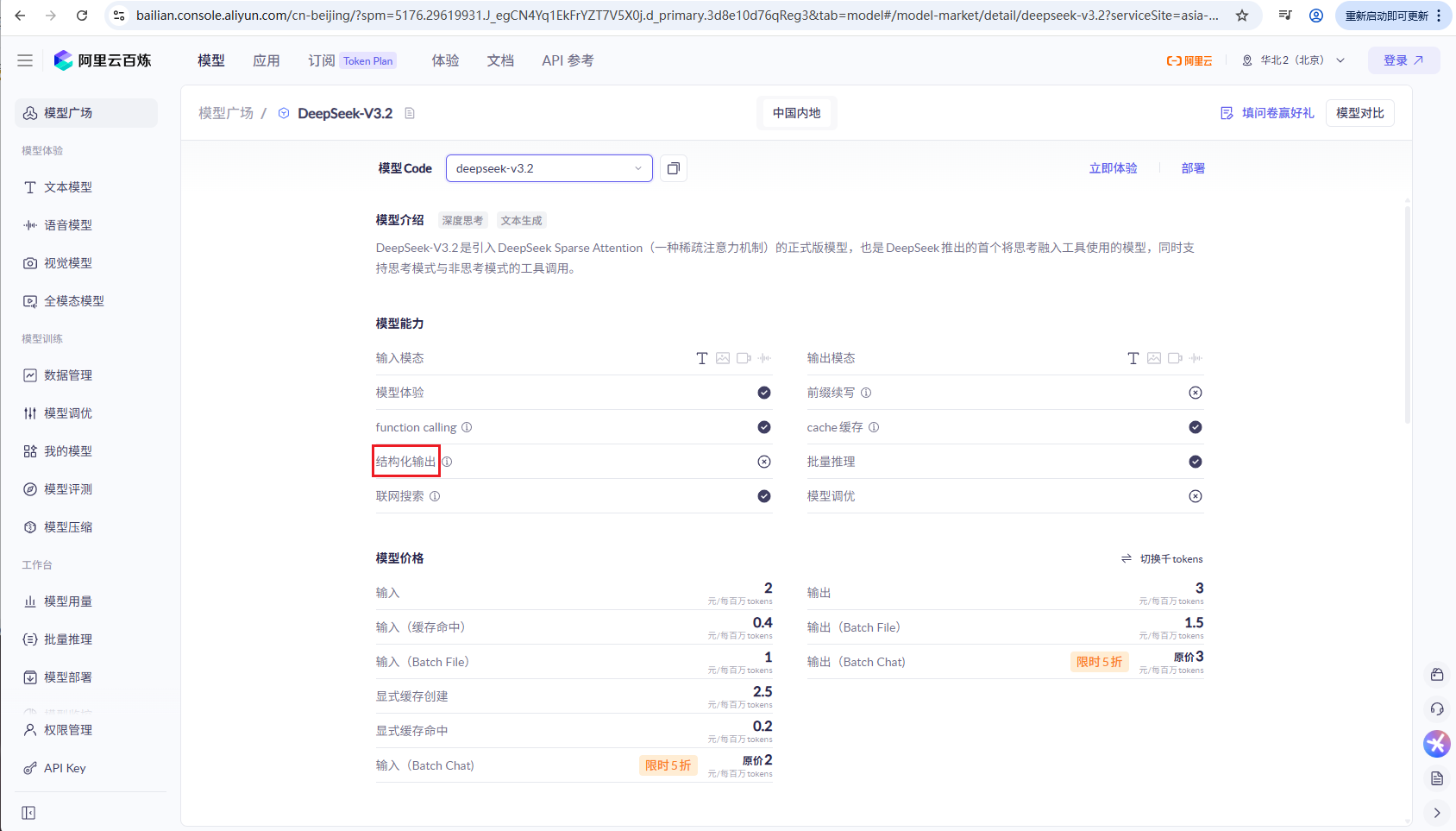Image resolution: width=1456 pixels, height=831 pixels.
Task: Click the 阿里云百炼 logo
Action: (103, 60)
